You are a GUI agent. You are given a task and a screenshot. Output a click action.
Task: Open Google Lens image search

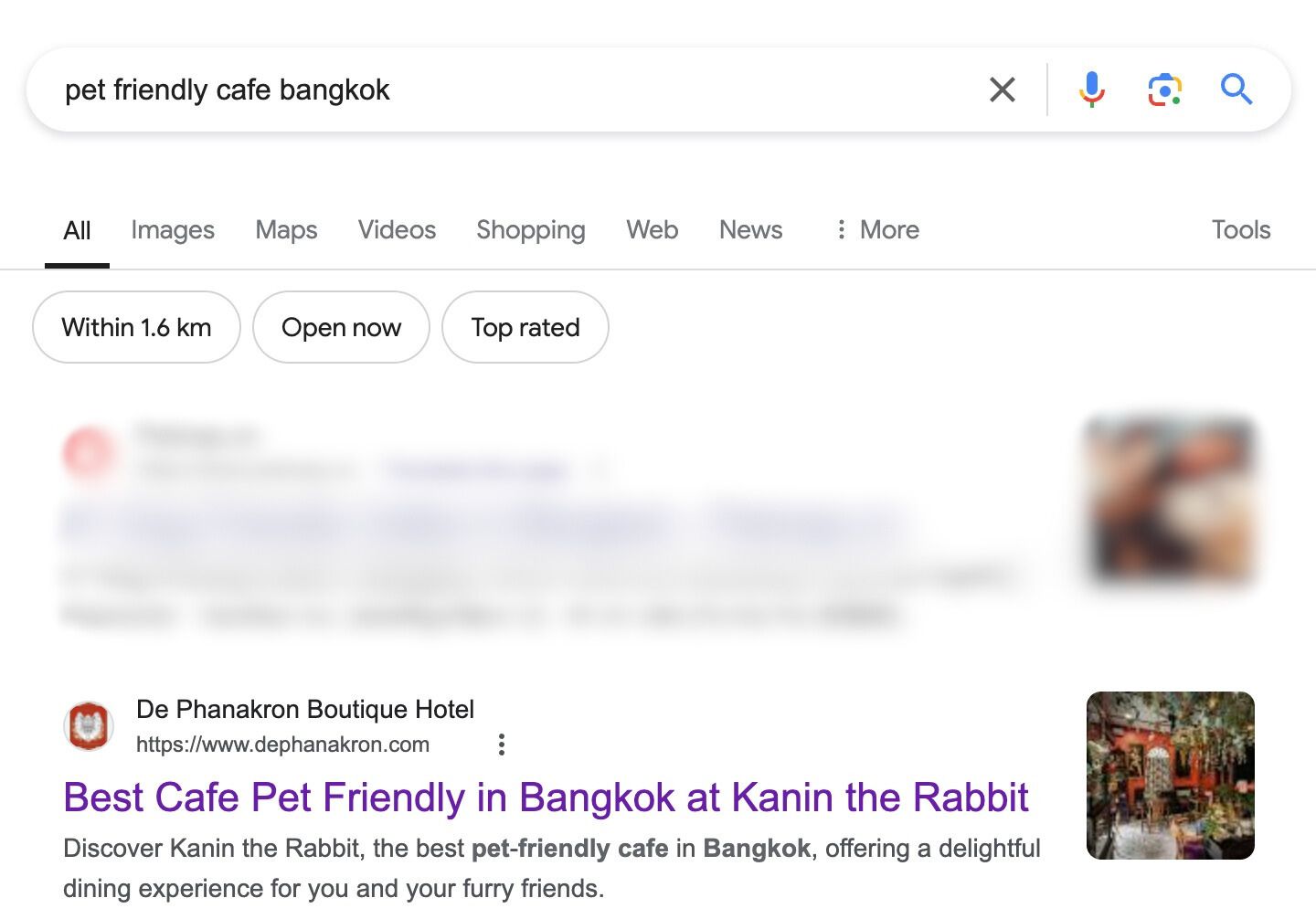tap(1162, 89)
